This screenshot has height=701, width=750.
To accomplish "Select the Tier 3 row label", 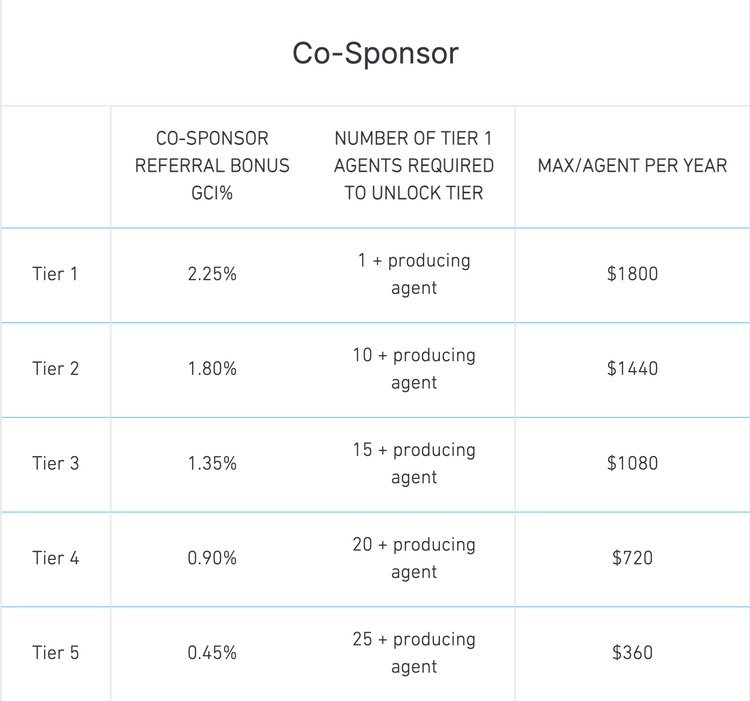I will coord(55,464).
